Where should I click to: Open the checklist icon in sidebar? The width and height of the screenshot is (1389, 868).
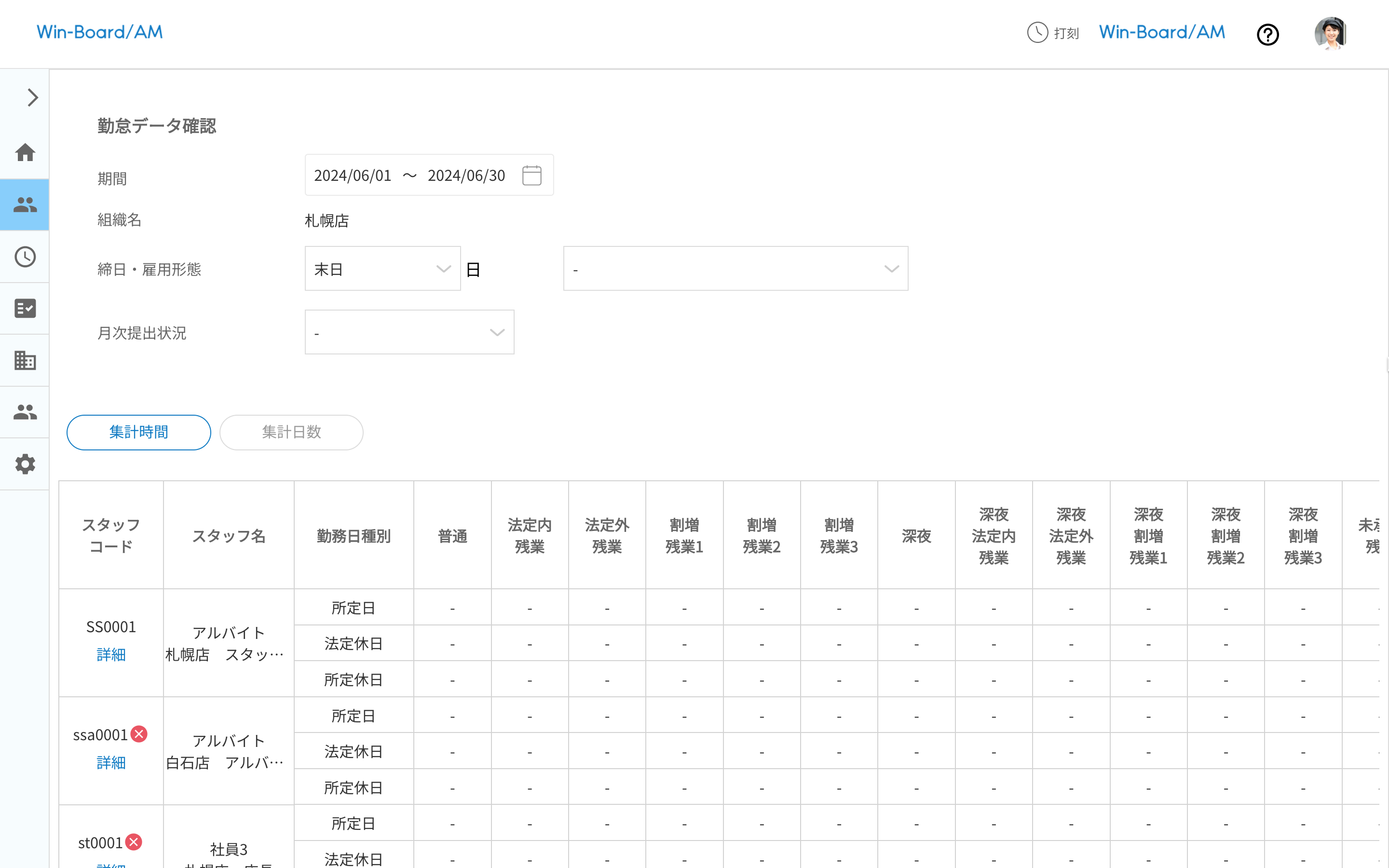[x=25, y=308]
